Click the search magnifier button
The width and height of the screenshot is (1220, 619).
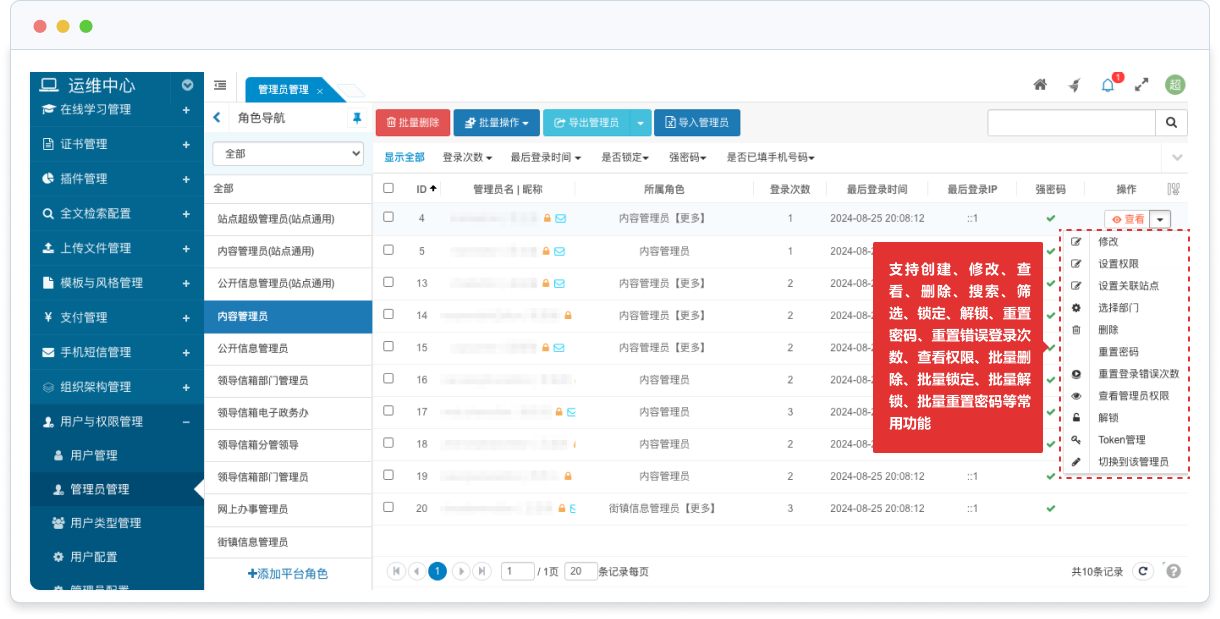coord(1171,123)
